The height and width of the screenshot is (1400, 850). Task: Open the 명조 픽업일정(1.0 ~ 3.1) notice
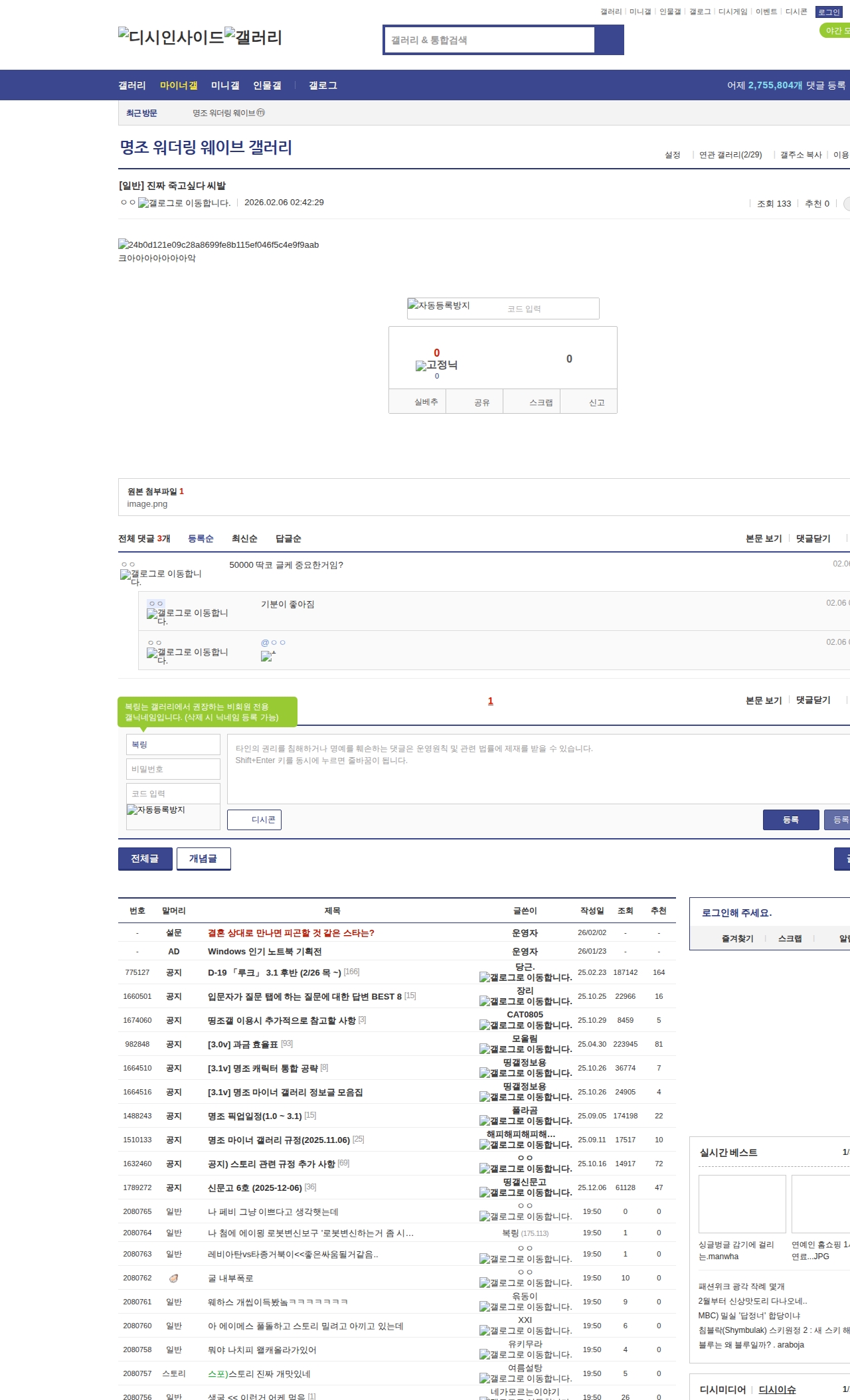coord(255,1116)
